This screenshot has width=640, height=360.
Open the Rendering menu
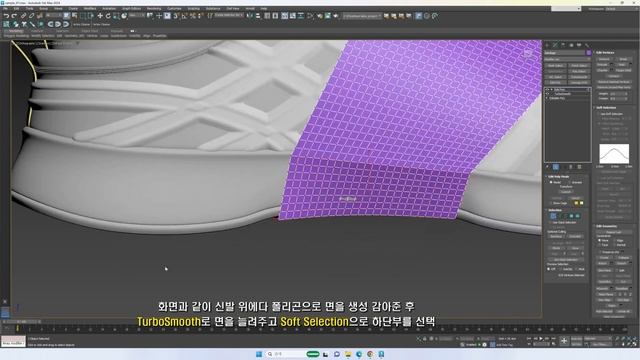[x=154, y=8]
